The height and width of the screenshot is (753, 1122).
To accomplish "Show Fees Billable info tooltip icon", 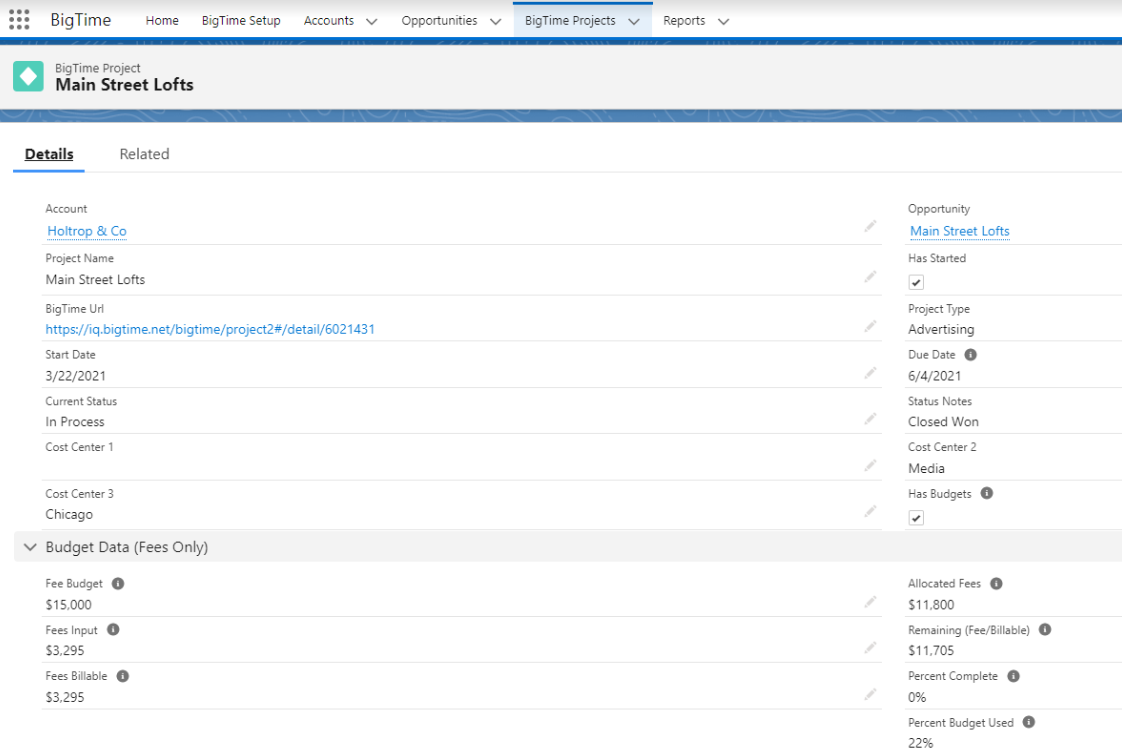I will [x=123, y=676].
